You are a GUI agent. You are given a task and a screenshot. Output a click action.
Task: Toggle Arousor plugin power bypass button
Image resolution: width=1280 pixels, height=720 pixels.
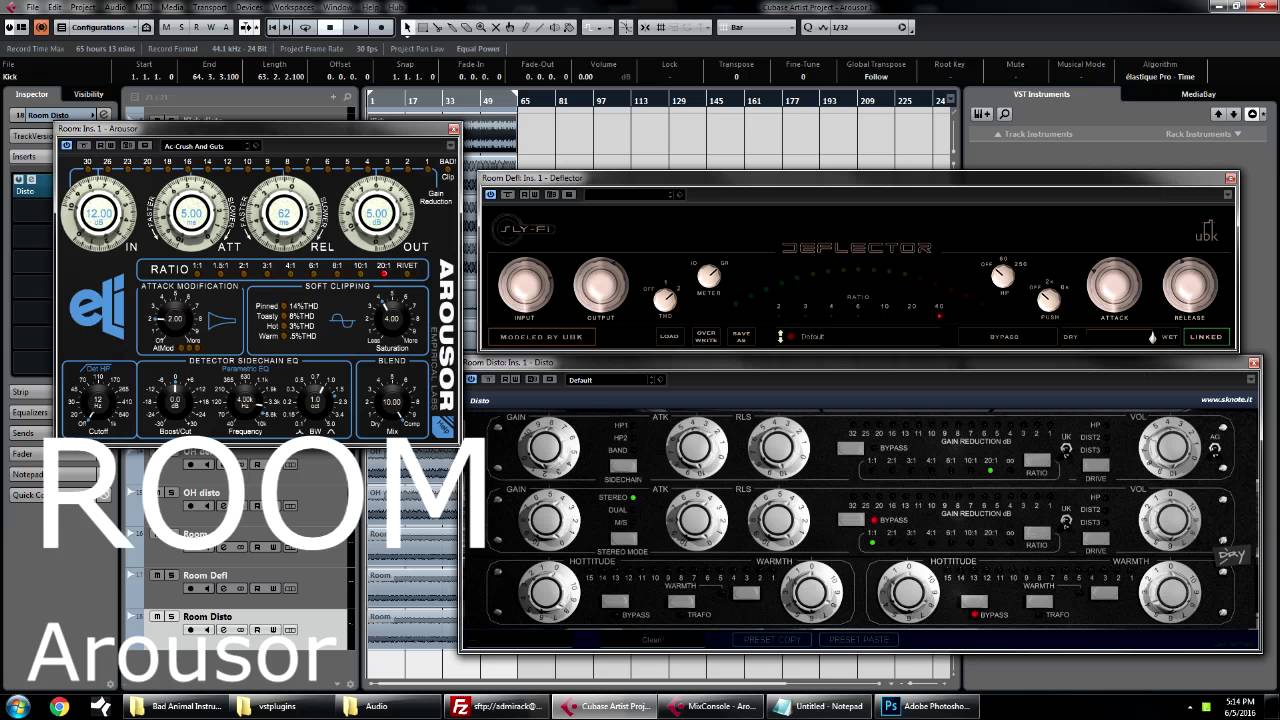click(x=67, y=146)
